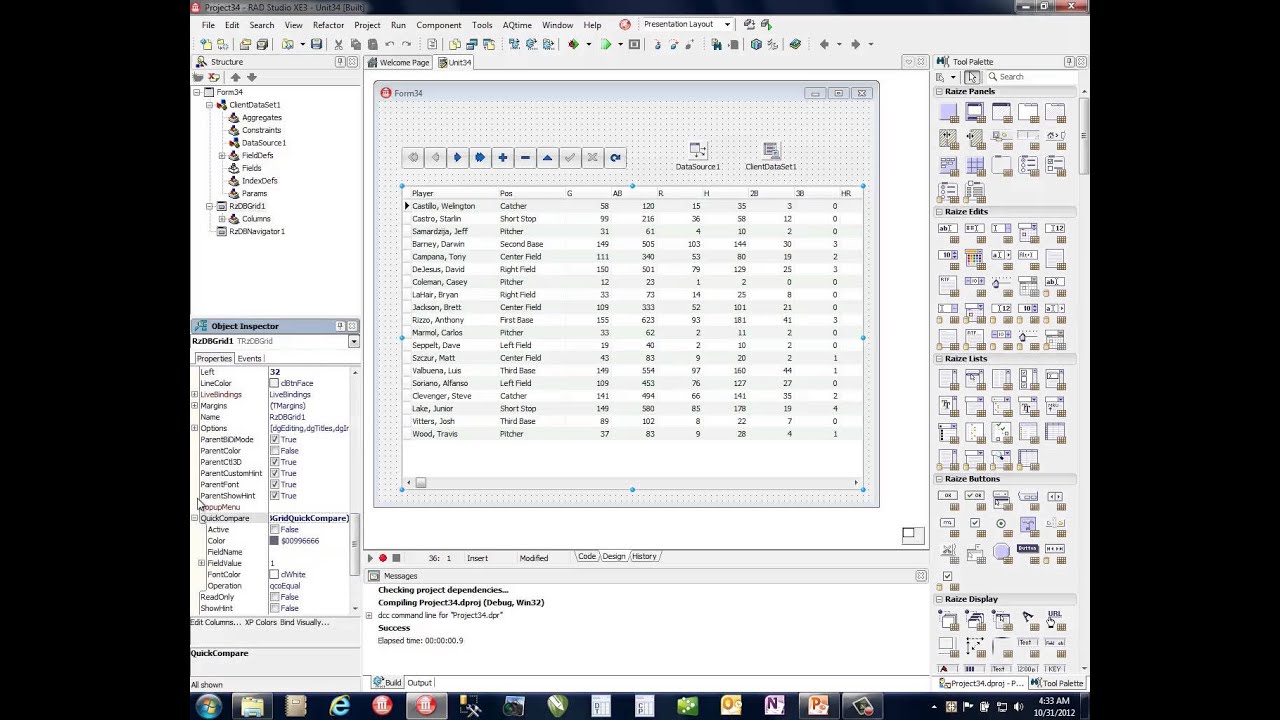
Task: Click the forward navigation arrow in toolbar
Action: pyautogui.click(x=855, y=44)
